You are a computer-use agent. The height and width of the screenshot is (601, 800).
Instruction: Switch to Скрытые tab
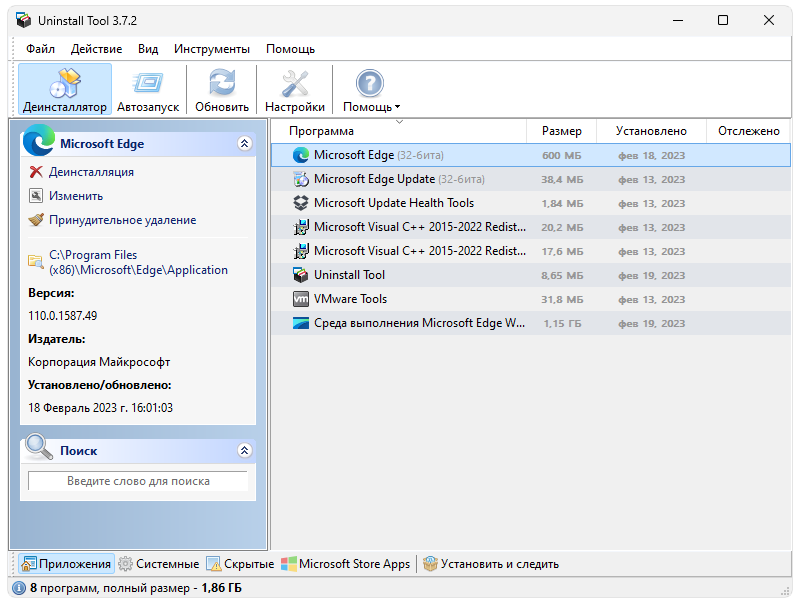[x=239, y=564]
